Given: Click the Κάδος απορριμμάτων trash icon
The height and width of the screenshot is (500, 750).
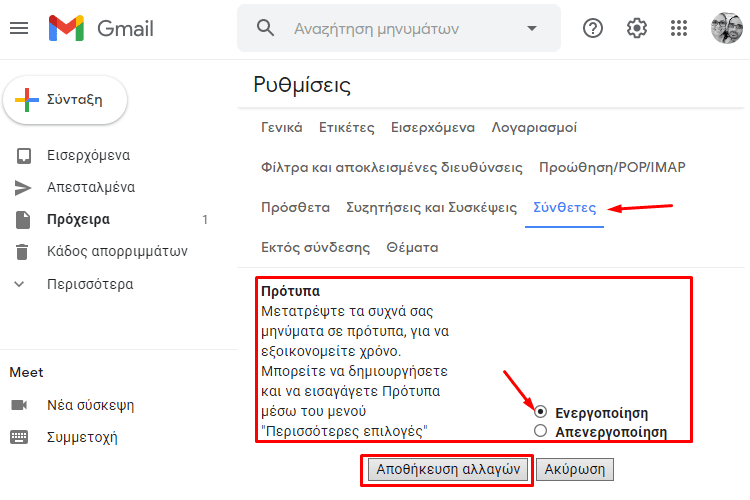Looking at the screenshot, I should tap(22, 252).
